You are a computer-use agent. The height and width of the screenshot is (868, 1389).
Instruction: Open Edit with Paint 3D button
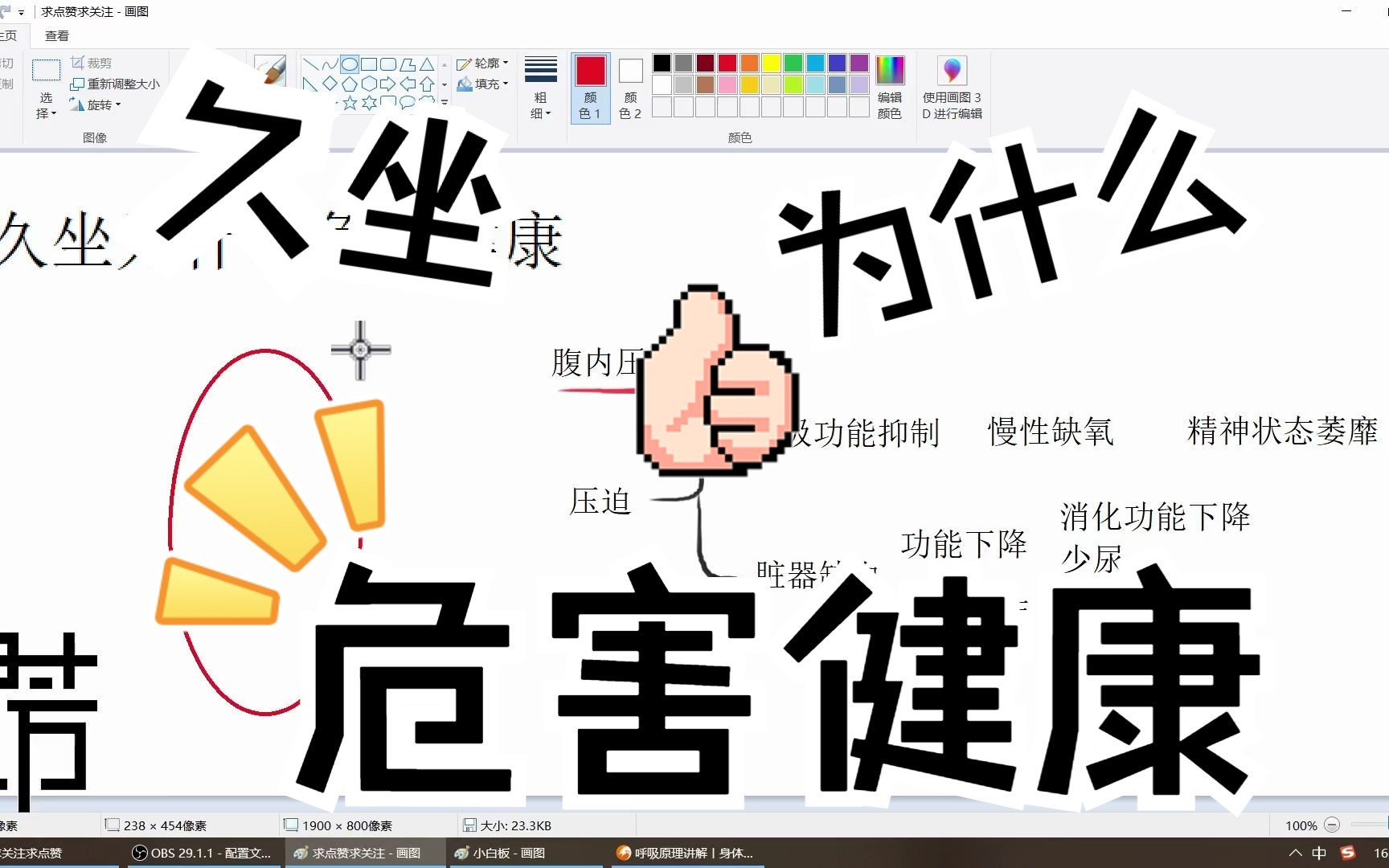point(953,88)
